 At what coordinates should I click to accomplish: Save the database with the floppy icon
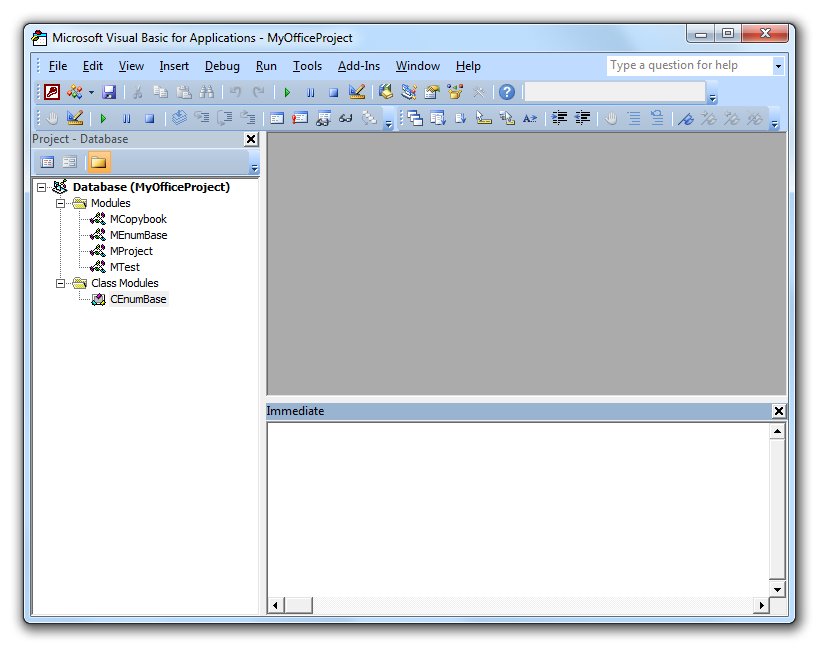pos(109,93)
